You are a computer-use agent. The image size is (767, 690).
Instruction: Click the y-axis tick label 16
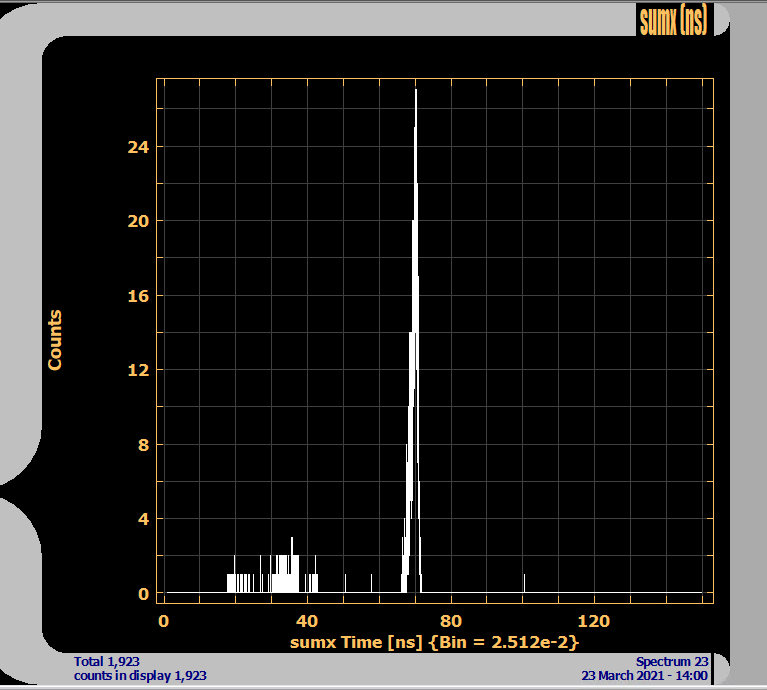138,296
